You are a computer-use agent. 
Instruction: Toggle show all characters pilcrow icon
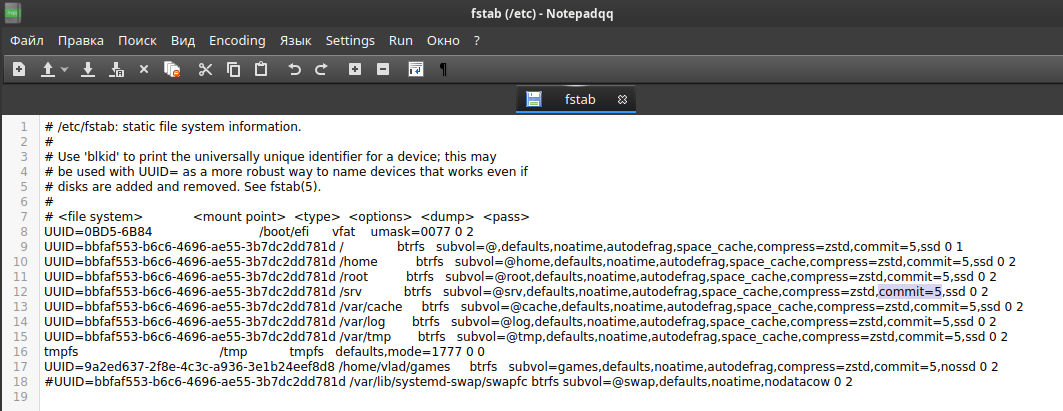[443, 69]
